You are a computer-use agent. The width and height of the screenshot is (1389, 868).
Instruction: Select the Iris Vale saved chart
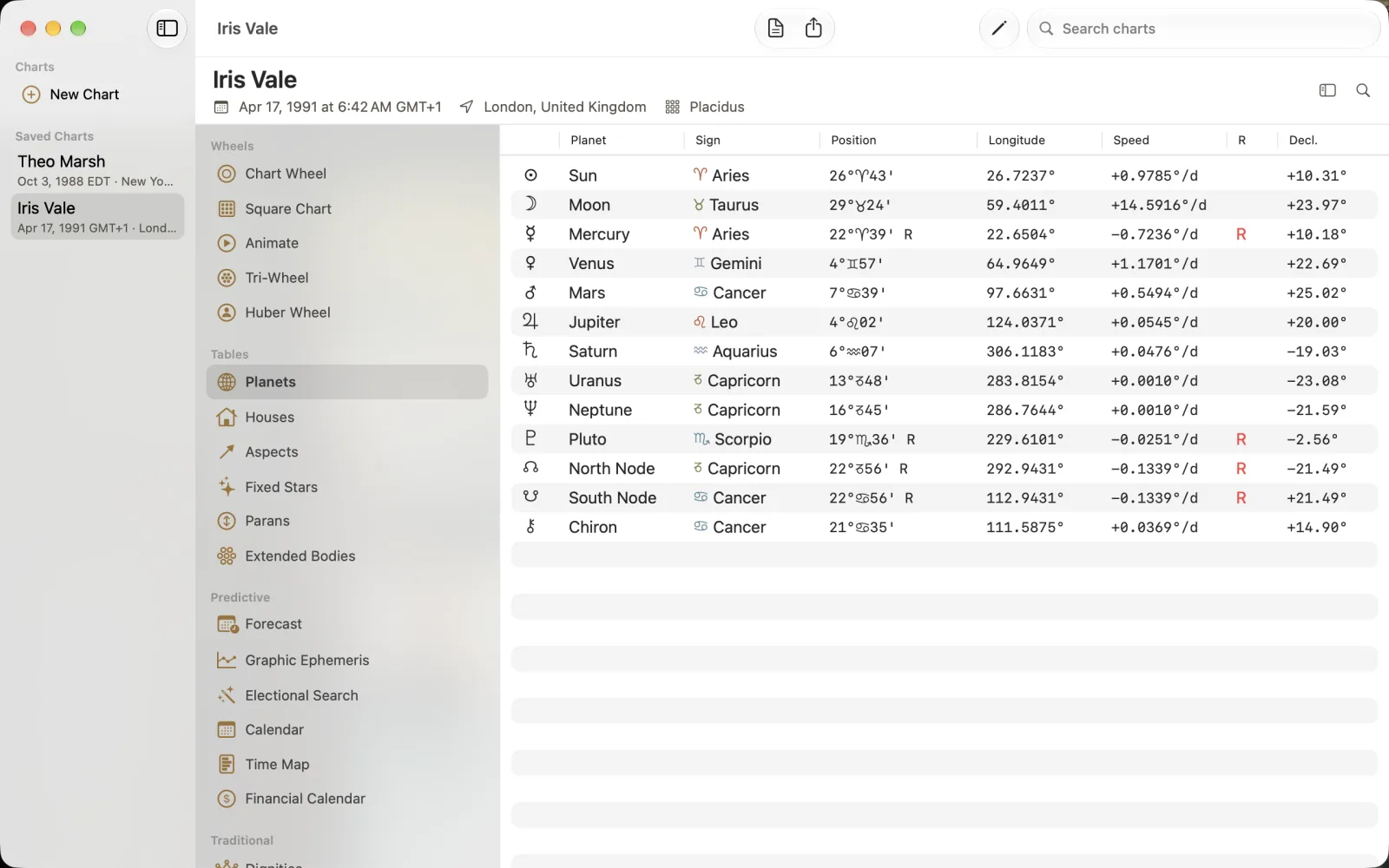tap(97, 217)
